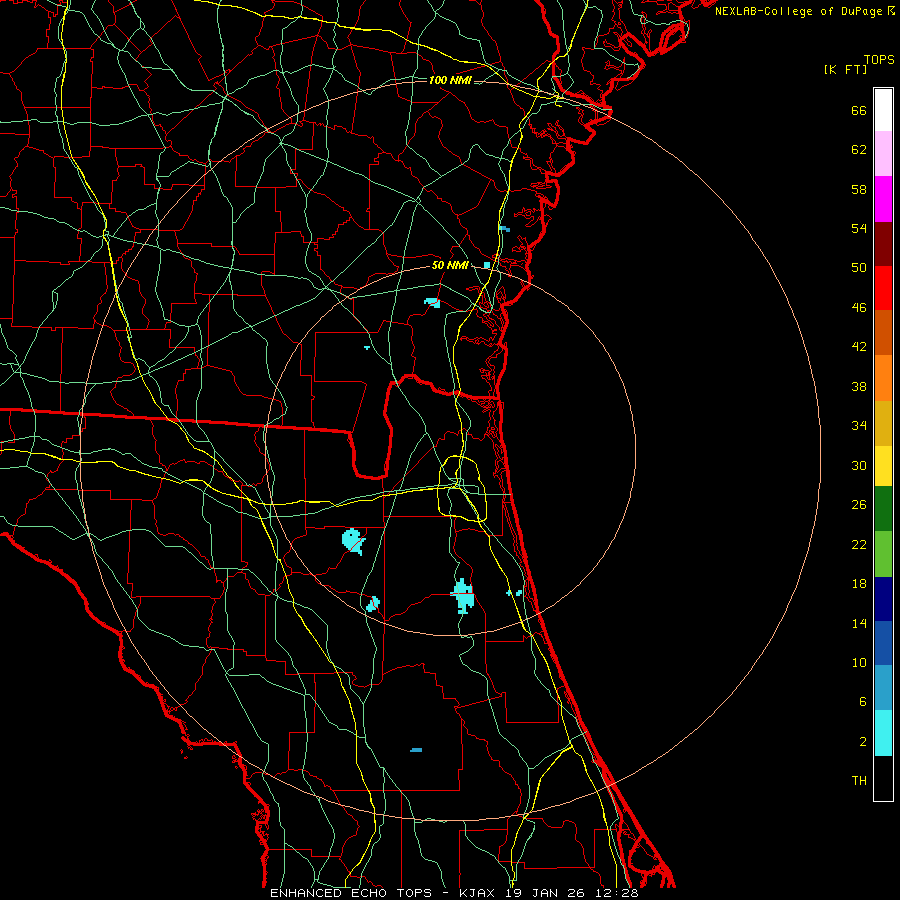Click the white swatch in the tops legend
Screen dimensions: 900x900
[883, 110]
